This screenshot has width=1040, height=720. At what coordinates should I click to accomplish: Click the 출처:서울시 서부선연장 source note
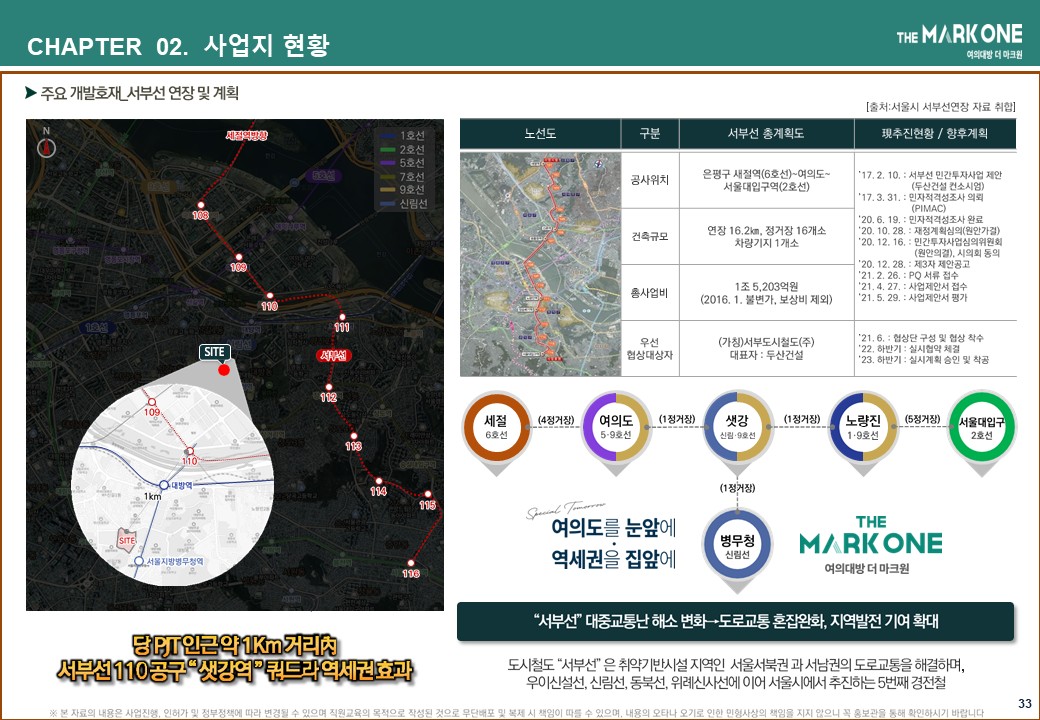[x=941, y=107]
